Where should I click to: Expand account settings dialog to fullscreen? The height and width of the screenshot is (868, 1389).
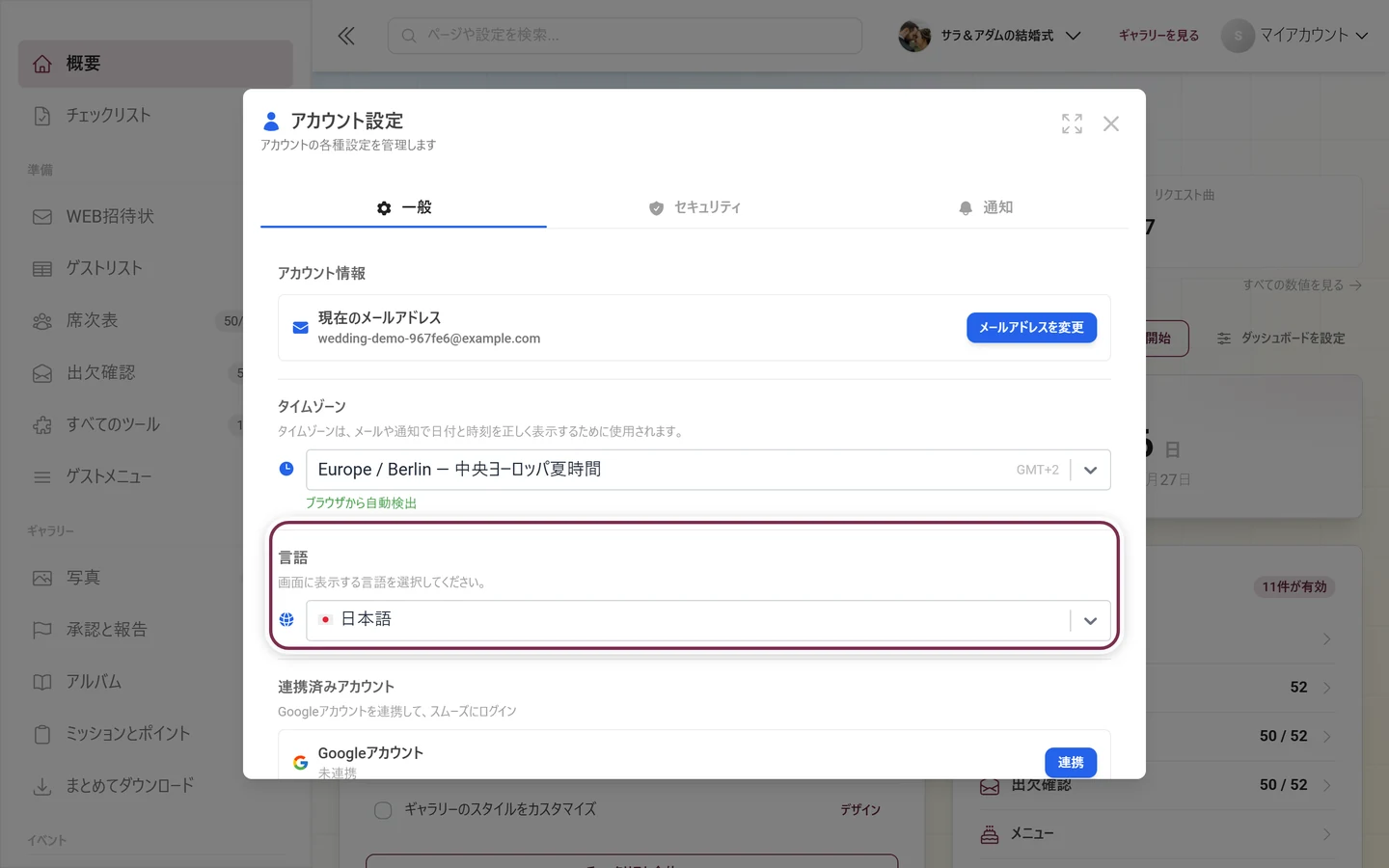[x=1072, y=123]
